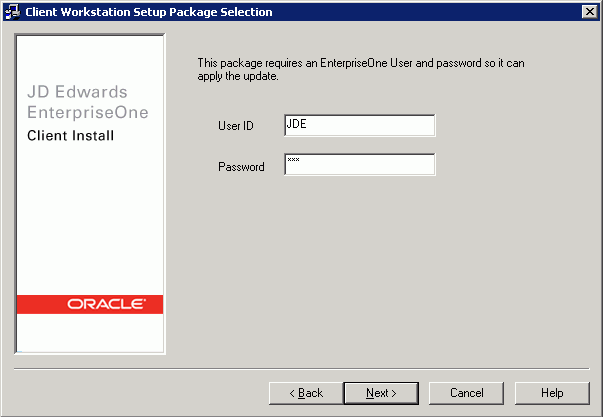The width and height of the screenshot is (603, 417).
Task: Click the blank white area above the JD Edwards heading
Action: click(x=90, y=59)
